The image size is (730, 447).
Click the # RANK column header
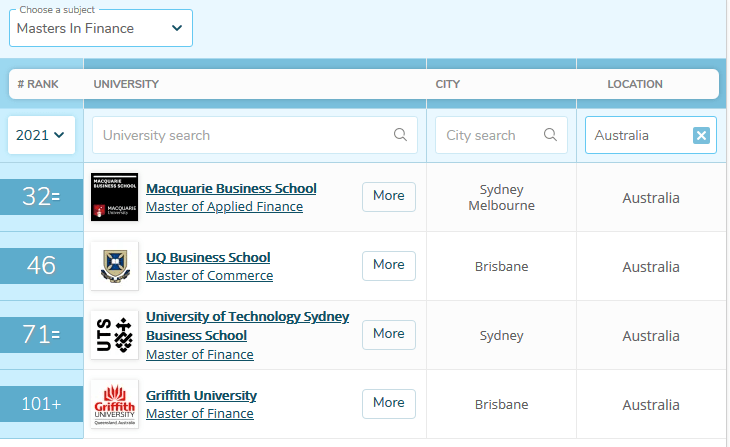point(38,84)
